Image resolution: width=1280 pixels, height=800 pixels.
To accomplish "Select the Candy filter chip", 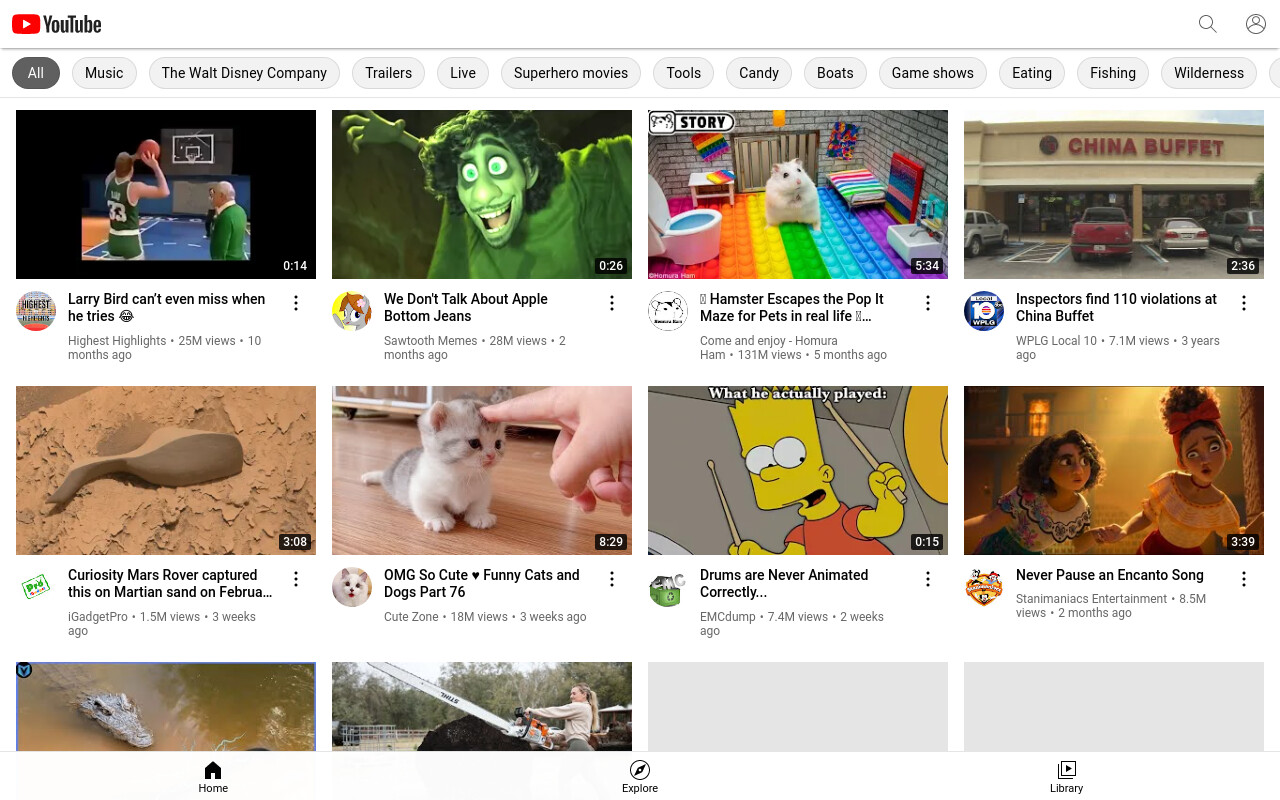I will [x=759, y=73].
